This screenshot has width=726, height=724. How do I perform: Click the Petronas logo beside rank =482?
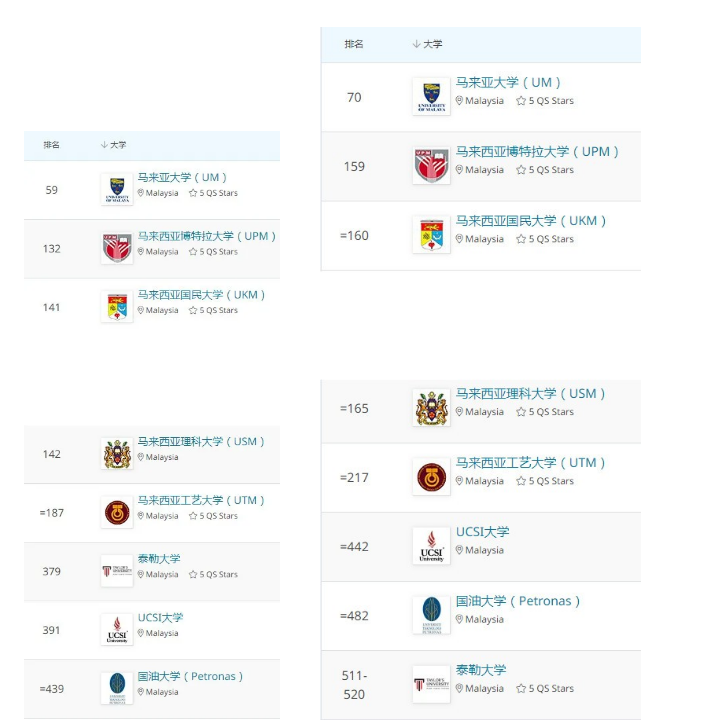tap(431, 615)
